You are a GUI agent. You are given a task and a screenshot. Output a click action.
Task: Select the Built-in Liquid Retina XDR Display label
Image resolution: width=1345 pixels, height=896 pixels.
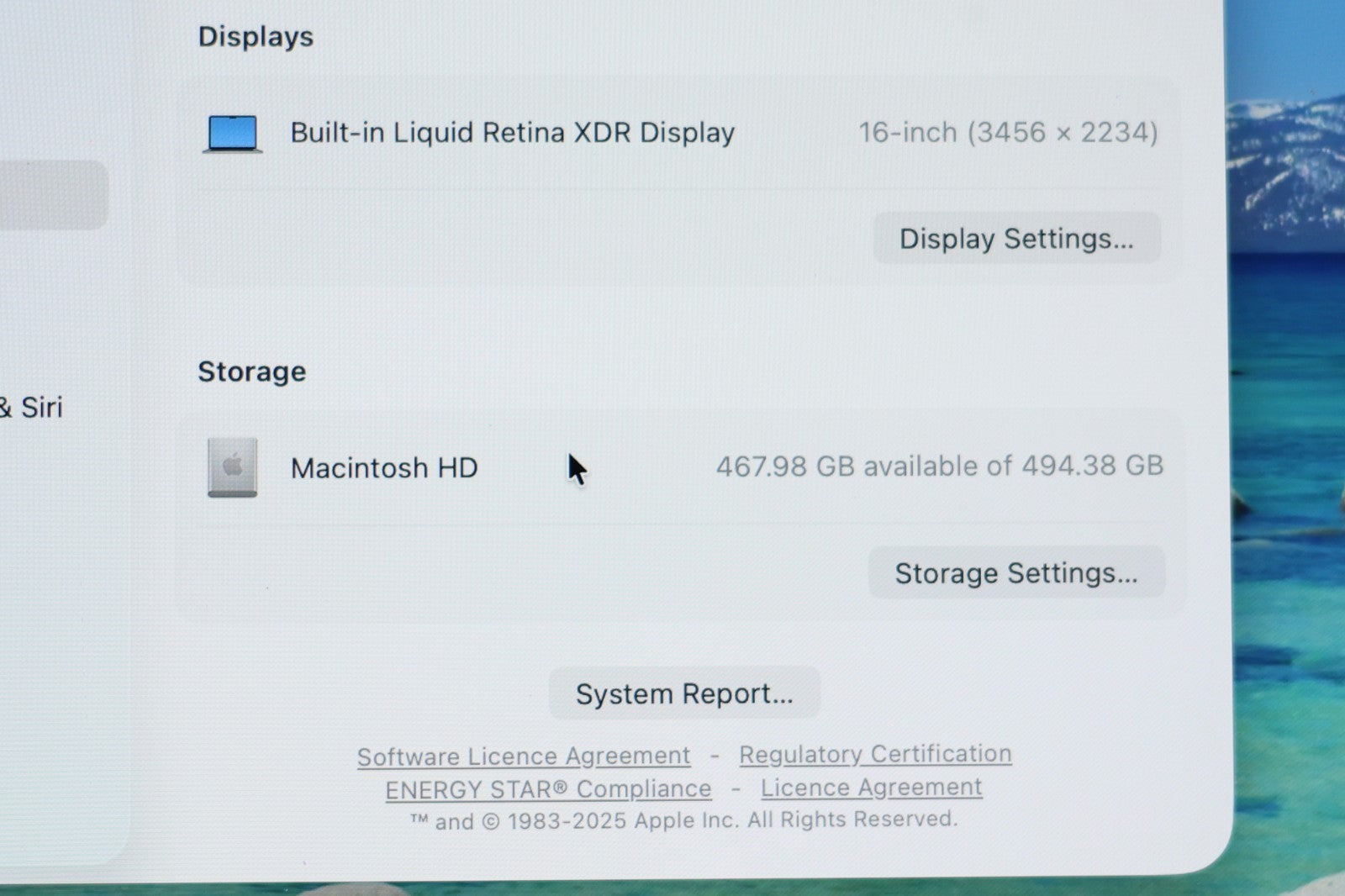click(512, 133)
